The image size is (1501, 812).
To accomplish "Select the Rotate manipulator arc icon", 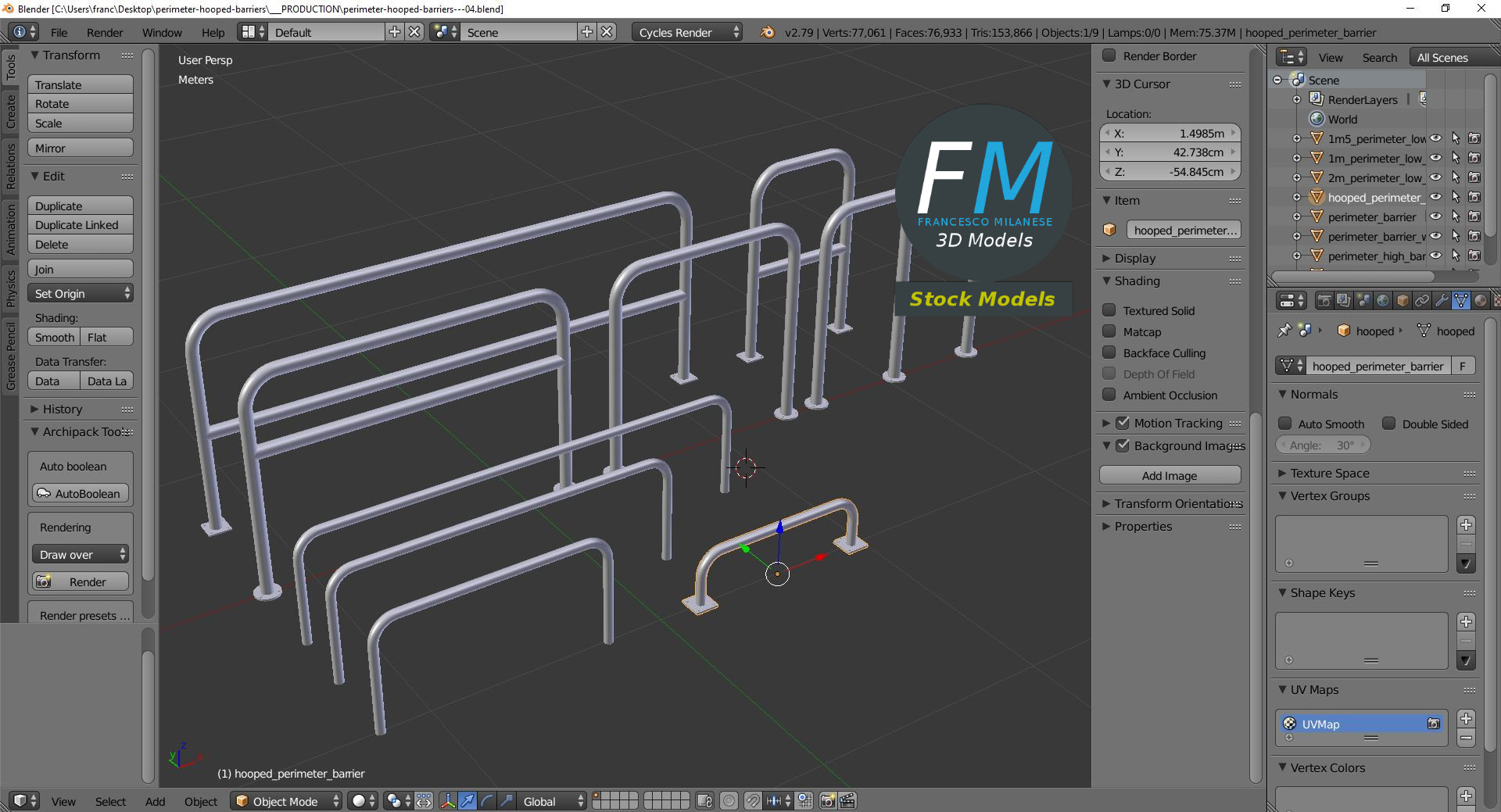I will (487, 801).
